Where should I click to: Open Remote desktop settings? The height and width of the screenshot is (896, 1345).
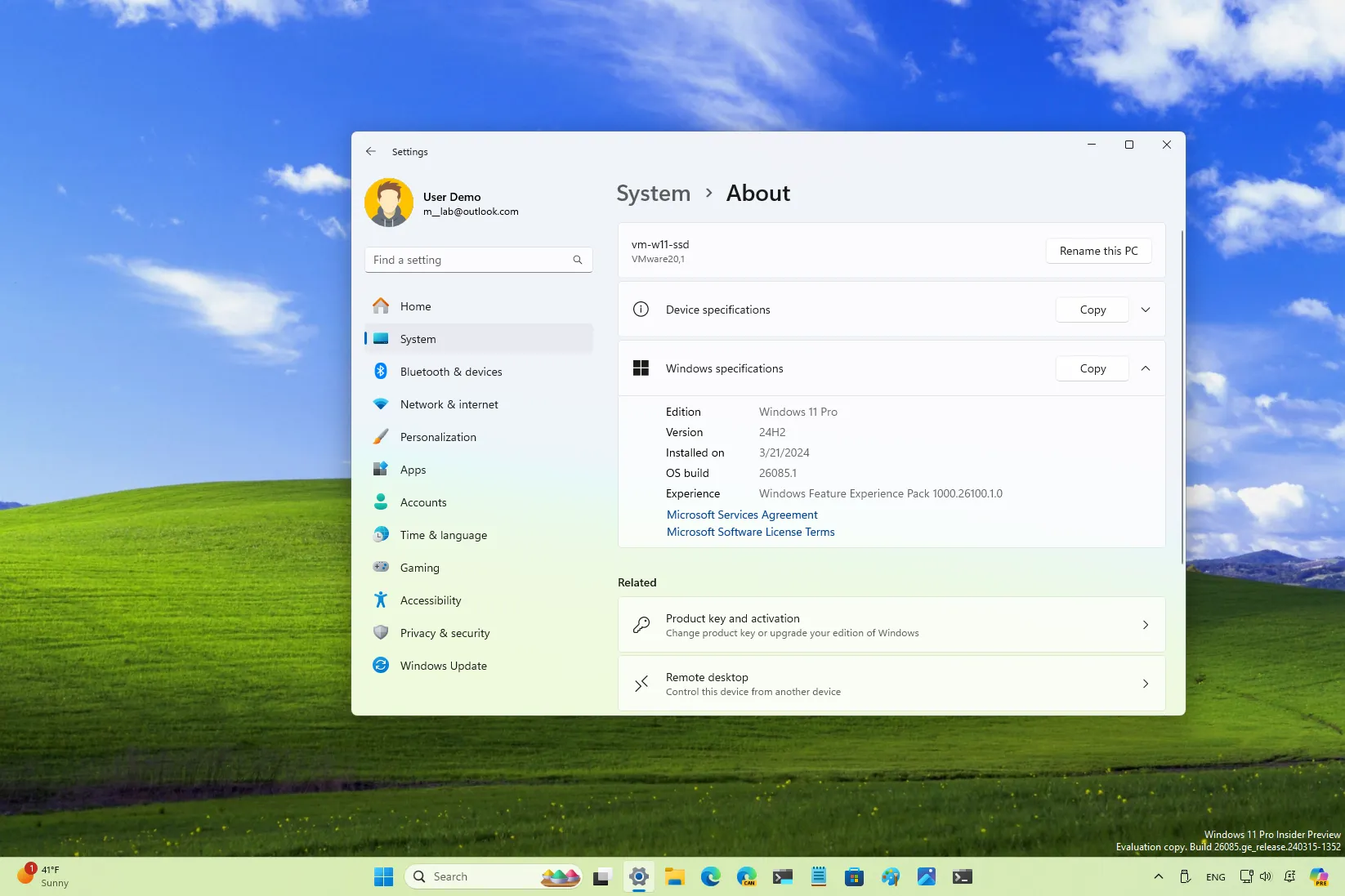click(x=891, y=684)
